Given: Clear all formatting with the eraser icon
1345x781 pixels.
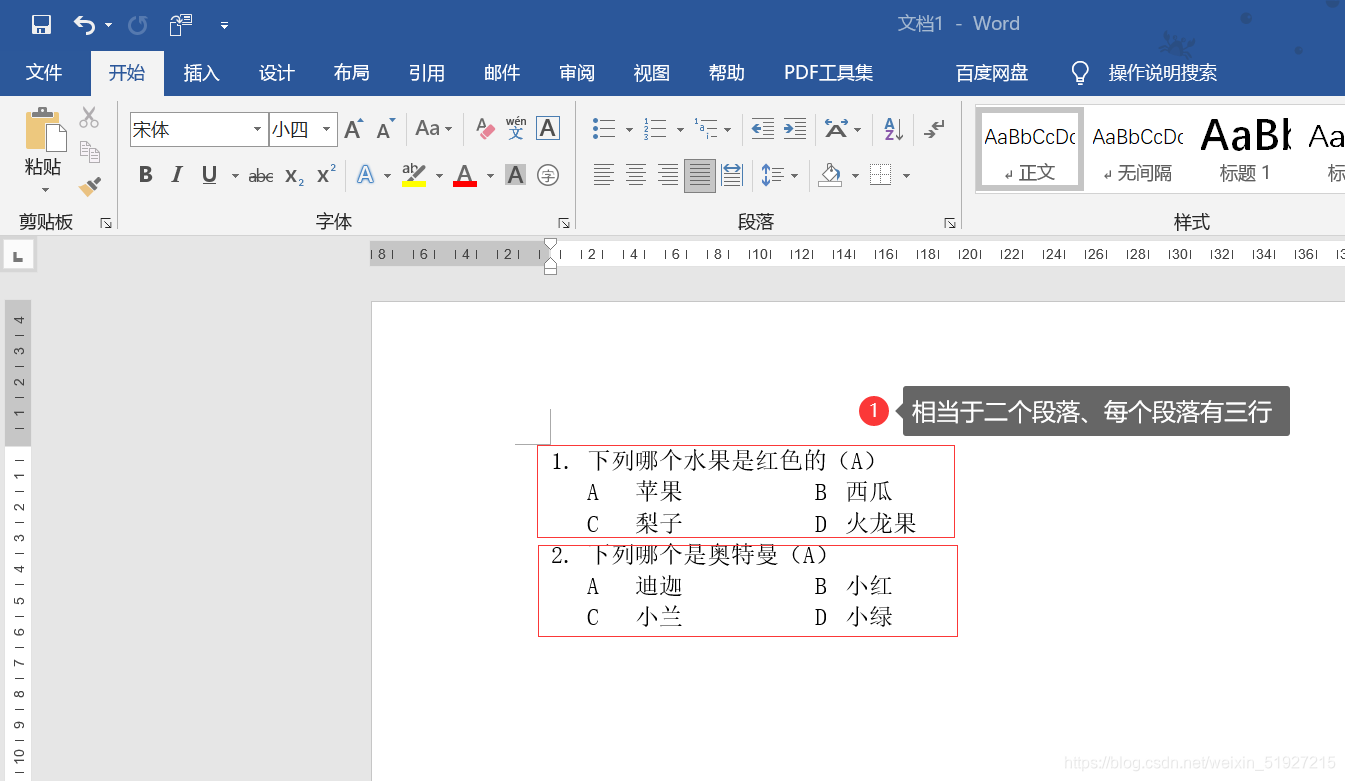Looking at the screenshot, I should tap(485, 129).
